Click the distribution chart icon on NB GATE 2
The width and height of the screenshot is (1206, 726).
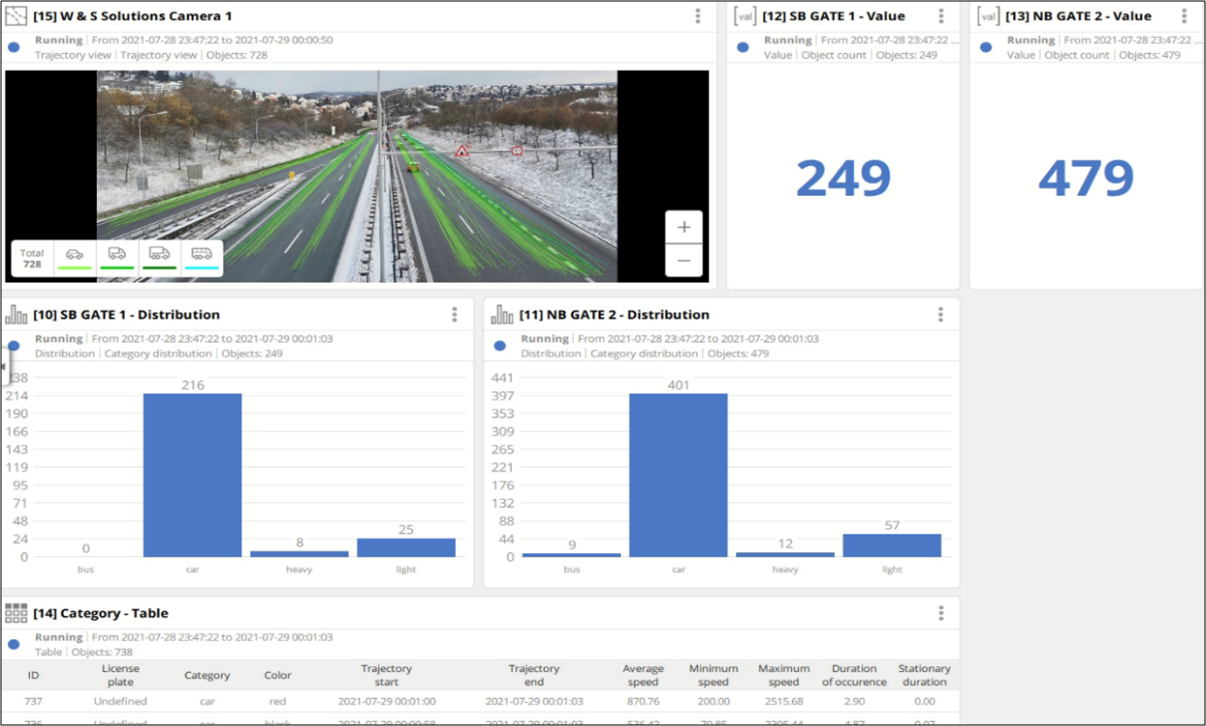tap(498, 313)
